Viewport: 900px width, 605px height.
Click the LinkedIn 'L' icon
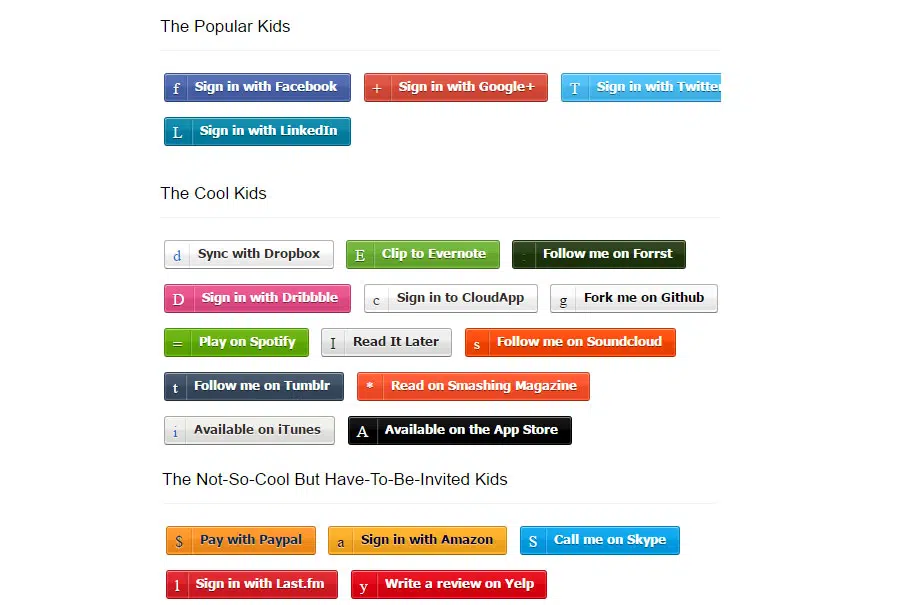click(x=178, y=132)
